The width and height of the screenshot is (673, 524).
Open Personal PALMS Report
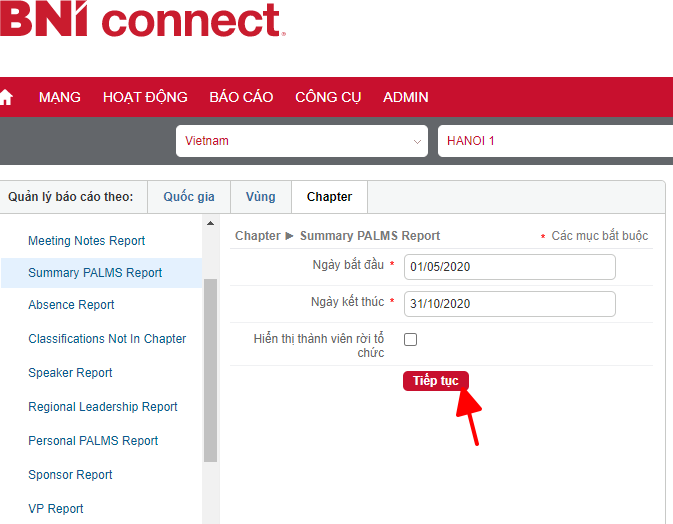(x=93, y=440)
